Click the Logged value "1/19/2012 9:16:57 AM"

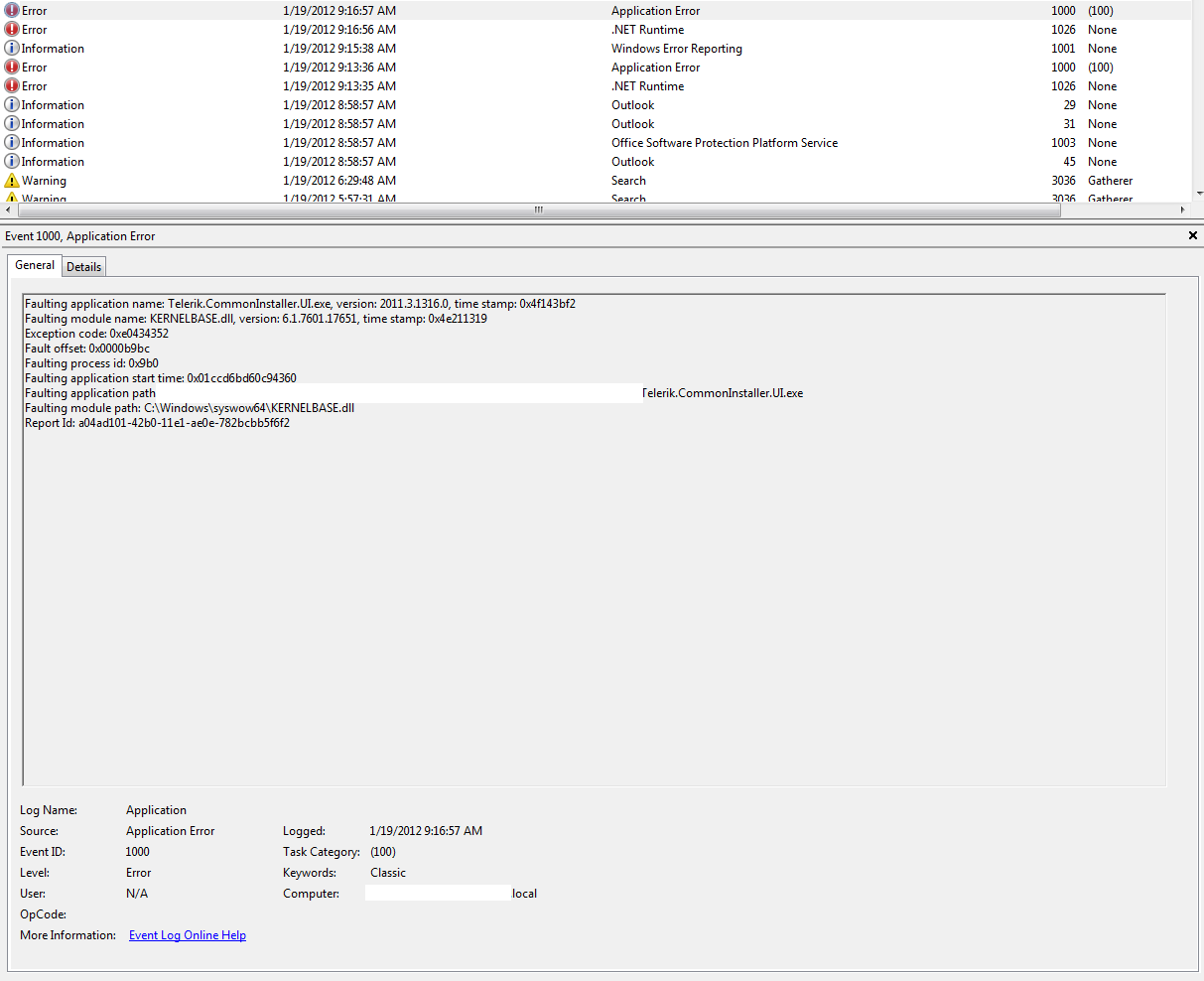point(426,831)
